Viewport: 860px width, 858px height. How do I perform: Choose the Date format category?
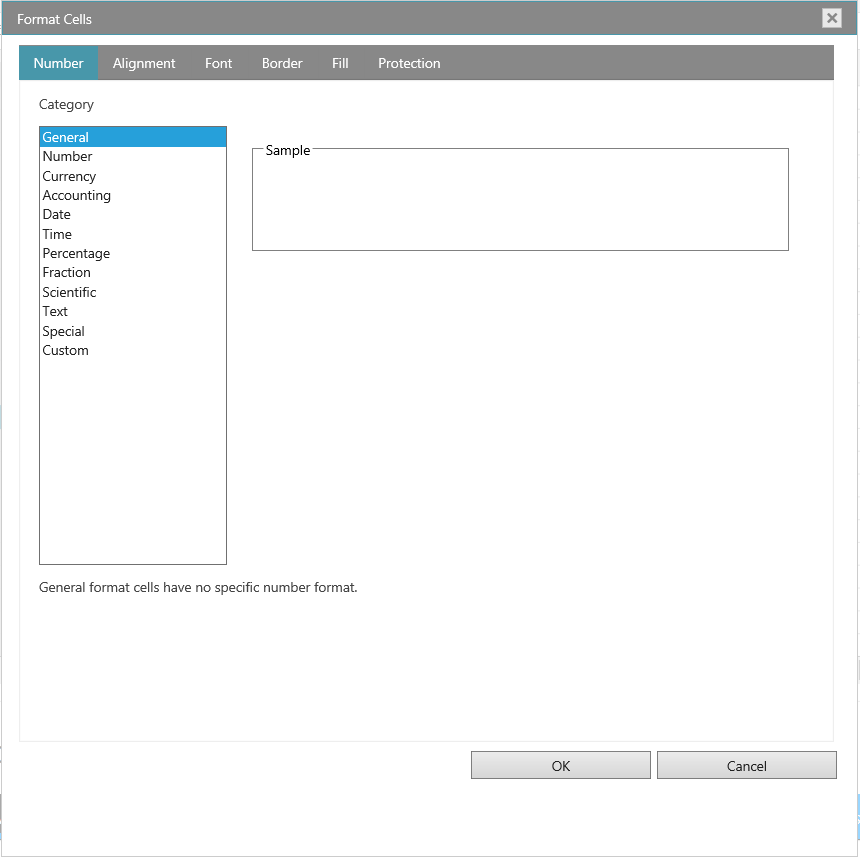pyautogui.click(x=57, y=214)
